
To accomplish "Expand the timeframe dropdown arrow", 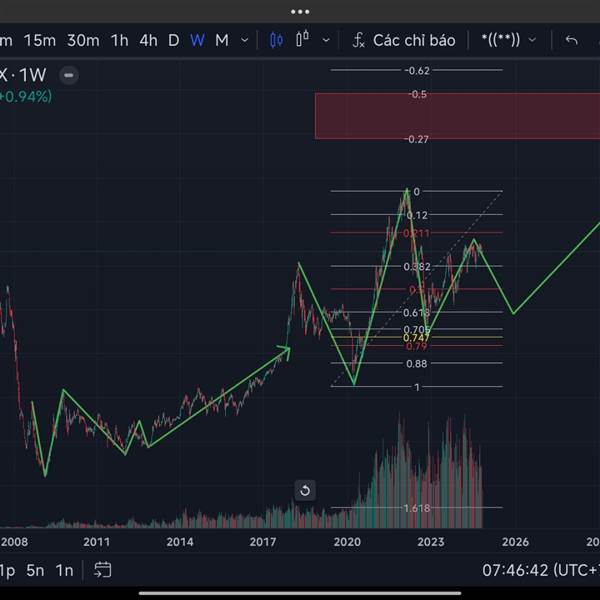I will click(x=245, y=40).
